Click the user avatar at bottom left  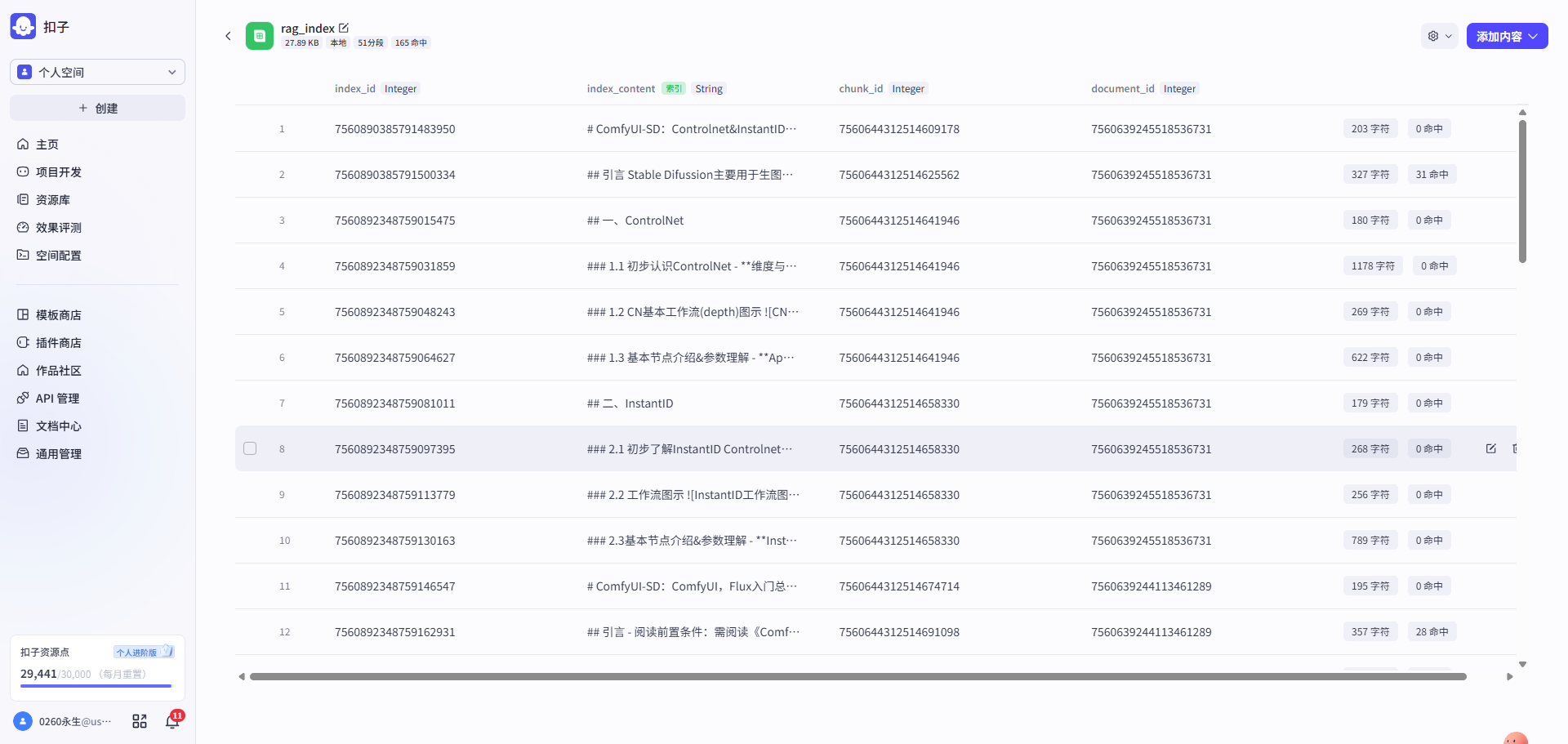click(x=23, y=721)
